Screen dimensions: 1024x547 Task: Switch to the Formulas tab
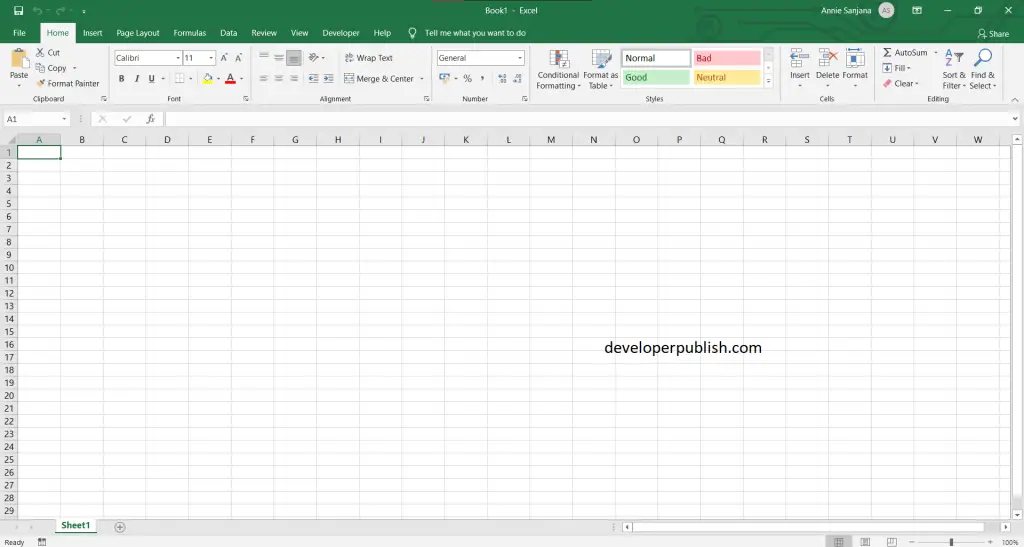point(189,33)
